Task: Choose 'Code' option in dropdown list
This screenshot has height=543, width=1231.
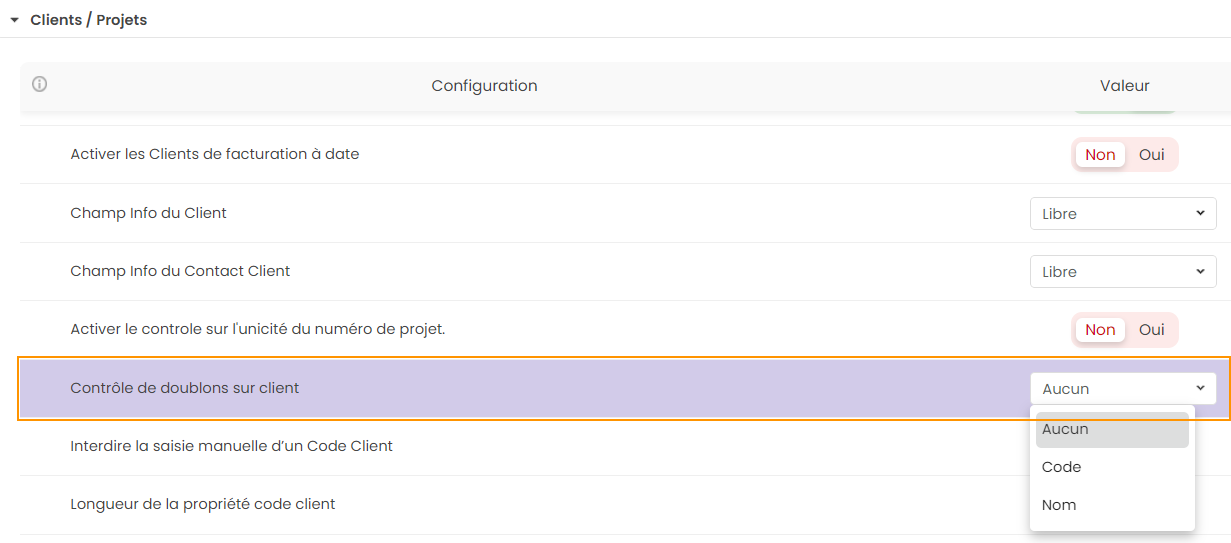Action: click(1112, 467)
